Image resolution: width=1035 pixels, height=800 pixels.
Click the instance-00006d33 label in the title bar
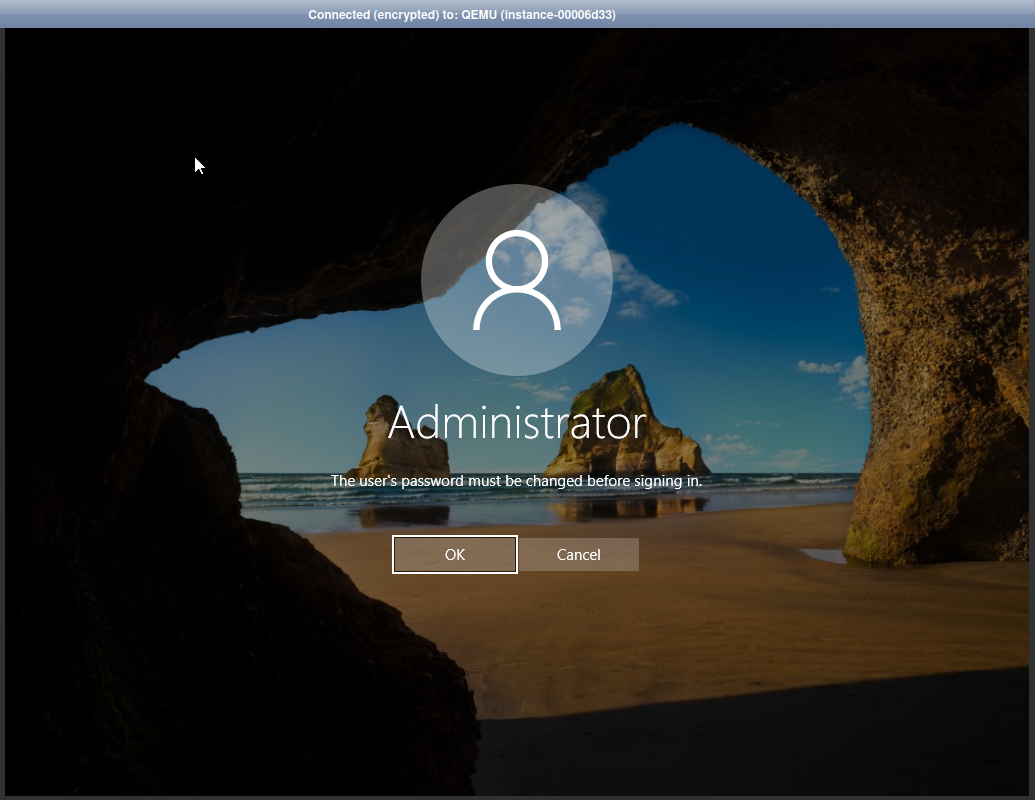[x=567, y=14]
